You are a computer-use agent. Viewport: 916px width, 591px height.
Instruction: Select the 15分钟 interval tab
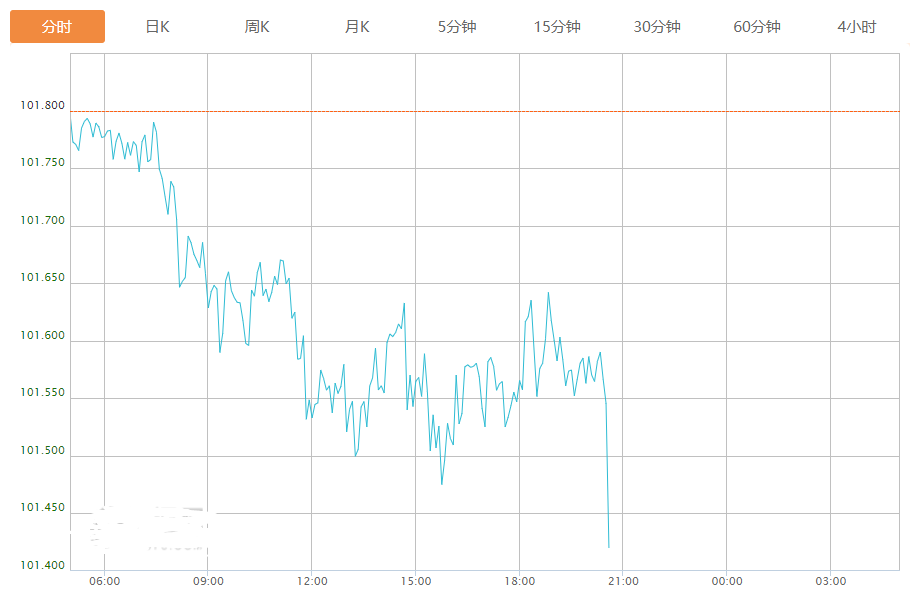[x=557, y=27]
